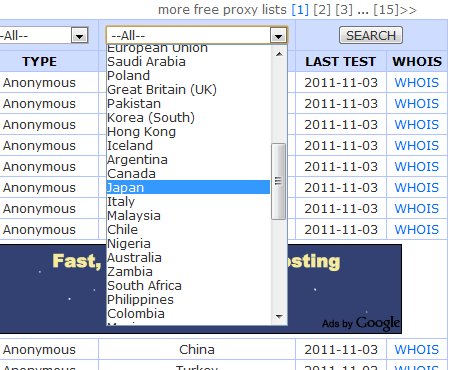Screen dimensions: 460x370
Task: Click 'more free proxy lists' text
Action: pyautogui.click(x=222, y=10)
